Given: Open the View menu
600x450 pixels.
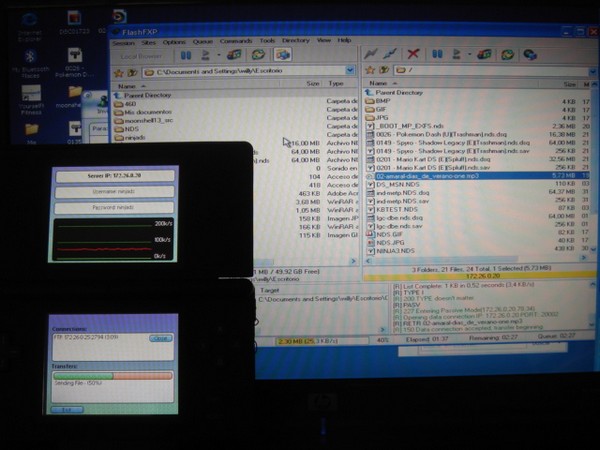Looking at the screenshot, I should (x=324, y=40).
